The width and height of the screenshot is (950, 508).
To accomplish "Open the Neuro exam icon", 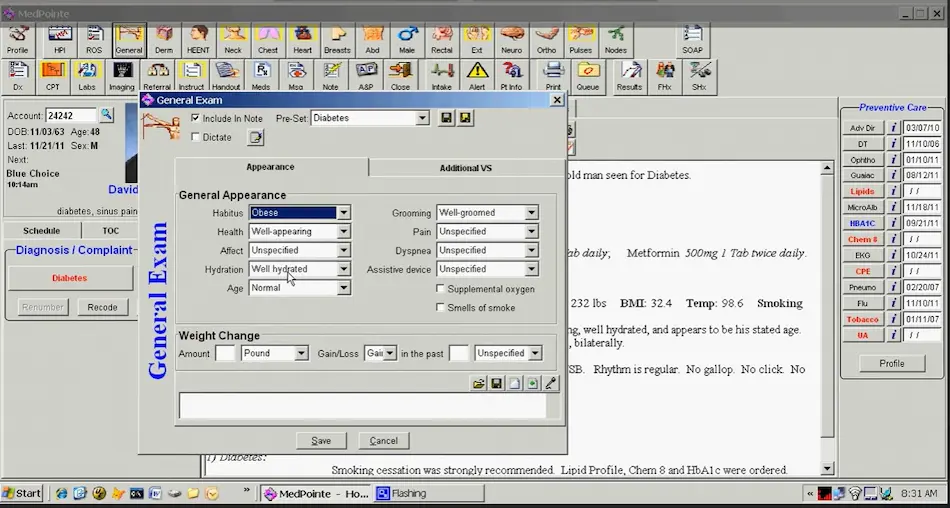I will point(511,40).
